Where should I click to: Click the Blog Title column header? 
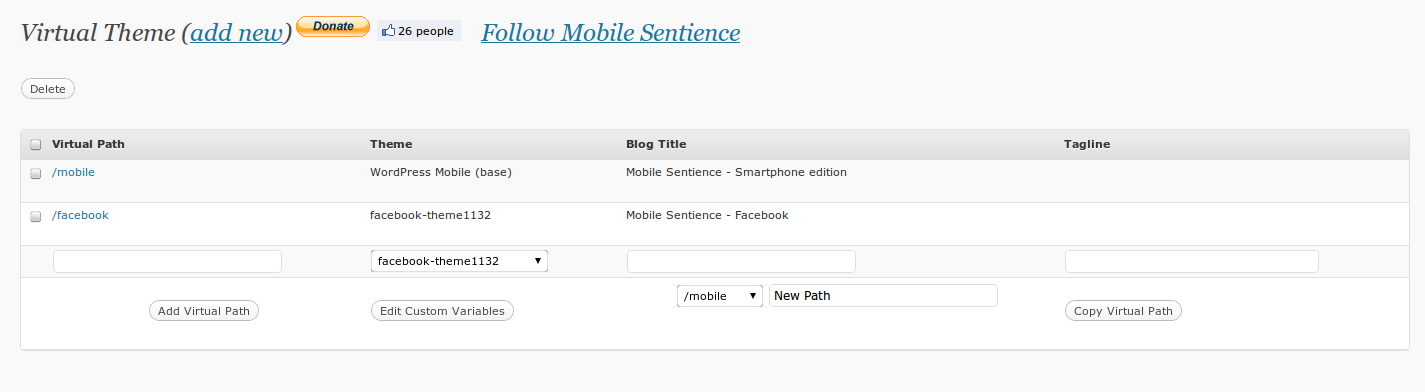point(656,144)
